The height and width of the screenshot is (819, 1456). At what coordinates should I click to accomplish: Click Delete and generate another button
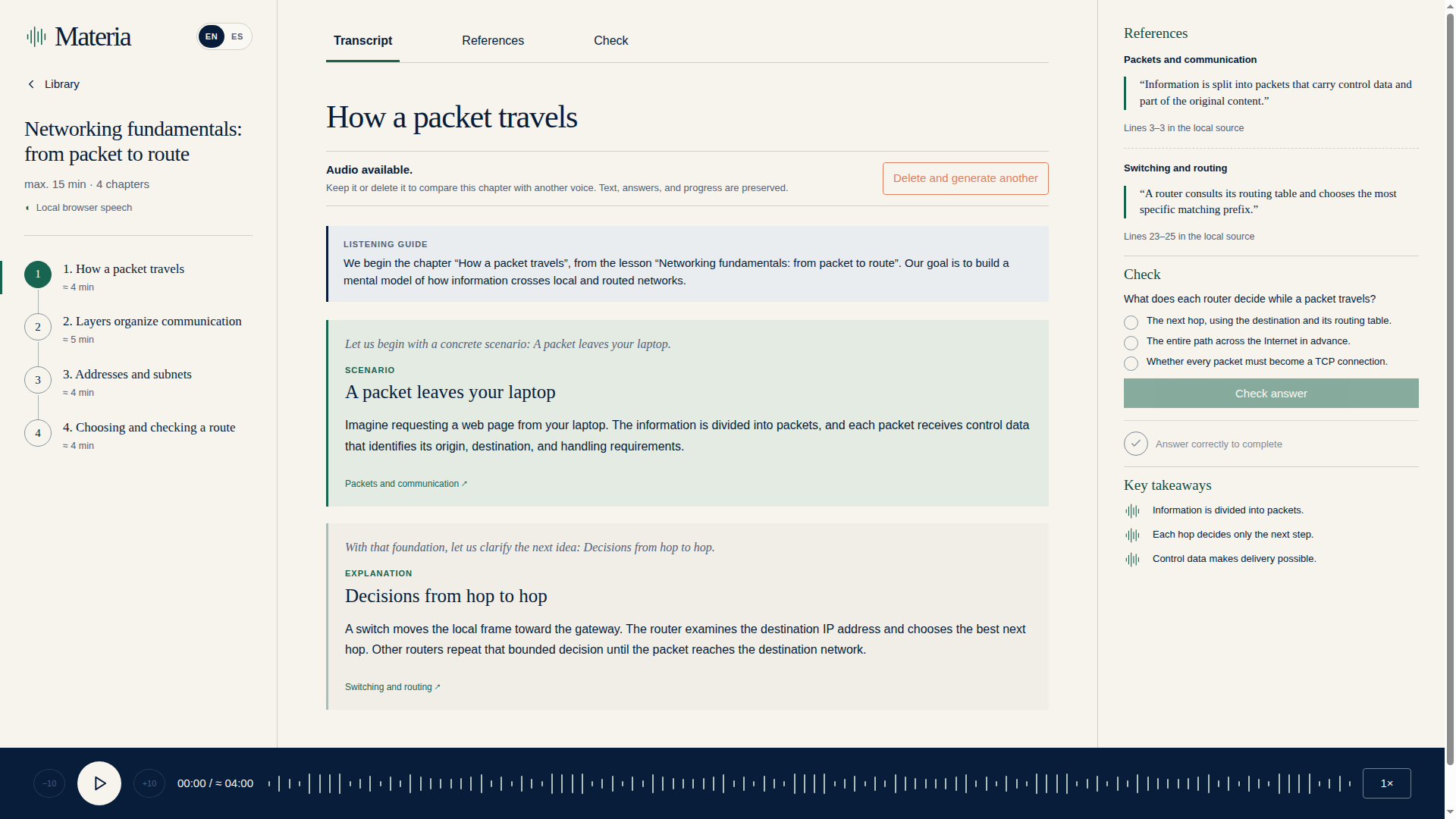click(x=965, y=178)
